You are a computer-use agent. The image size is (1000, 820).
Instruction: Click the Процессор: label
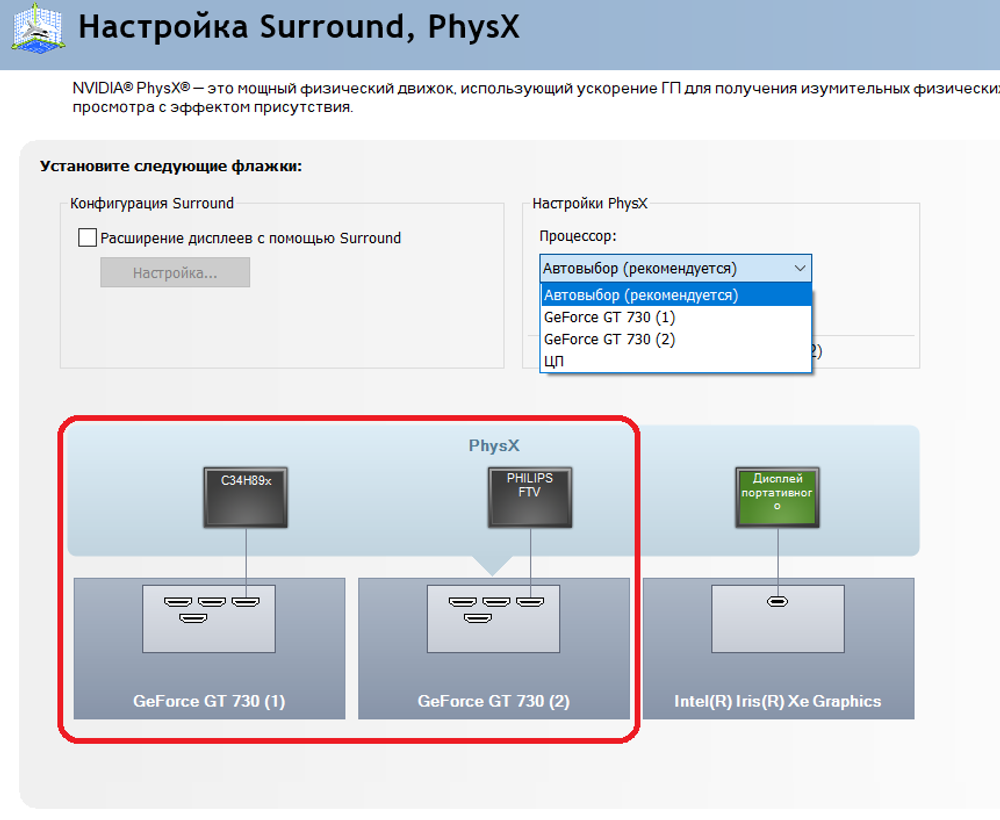click(x=578, y=236)
